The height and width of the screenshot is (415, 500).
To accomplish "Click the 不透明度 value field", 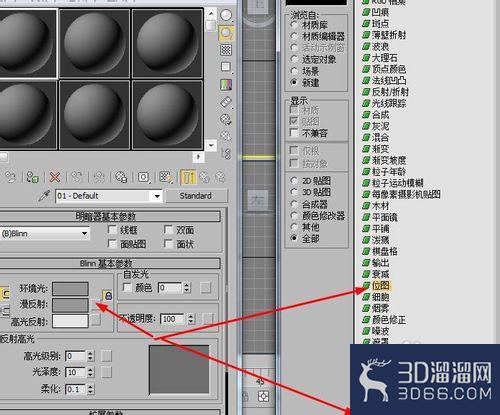I will [173, 319].
